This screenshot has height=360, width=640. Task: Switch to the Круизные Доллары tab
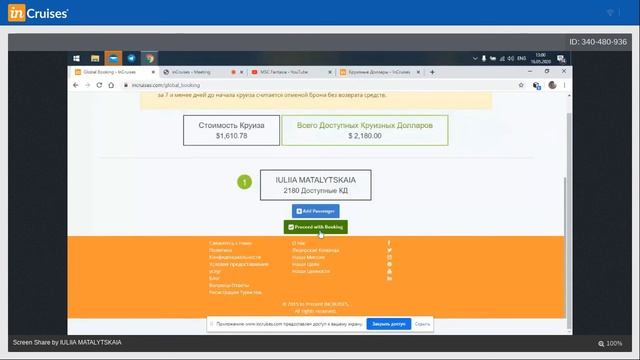[x=379, y=72]
